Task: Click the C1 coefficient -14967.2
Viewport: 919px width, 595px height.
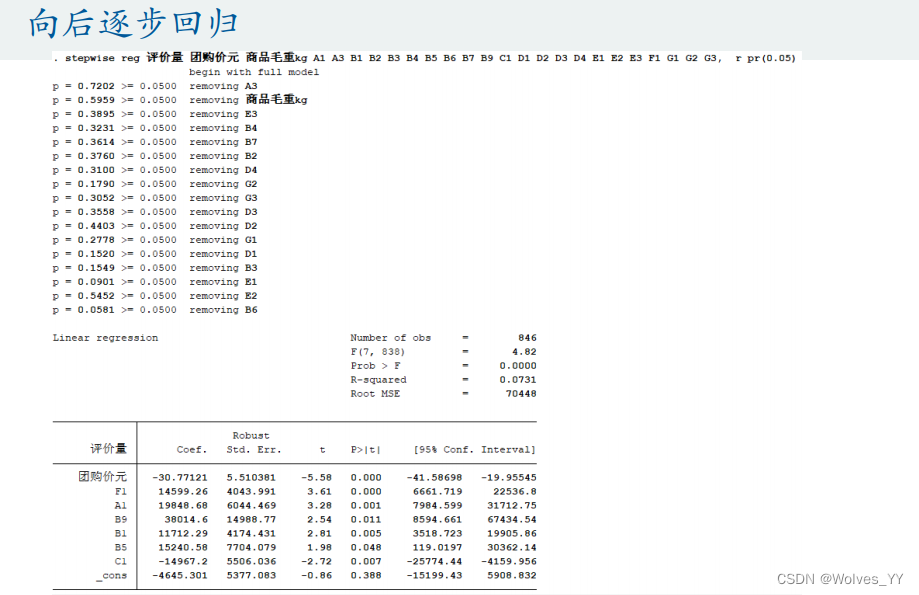Action: coord(183,562)
